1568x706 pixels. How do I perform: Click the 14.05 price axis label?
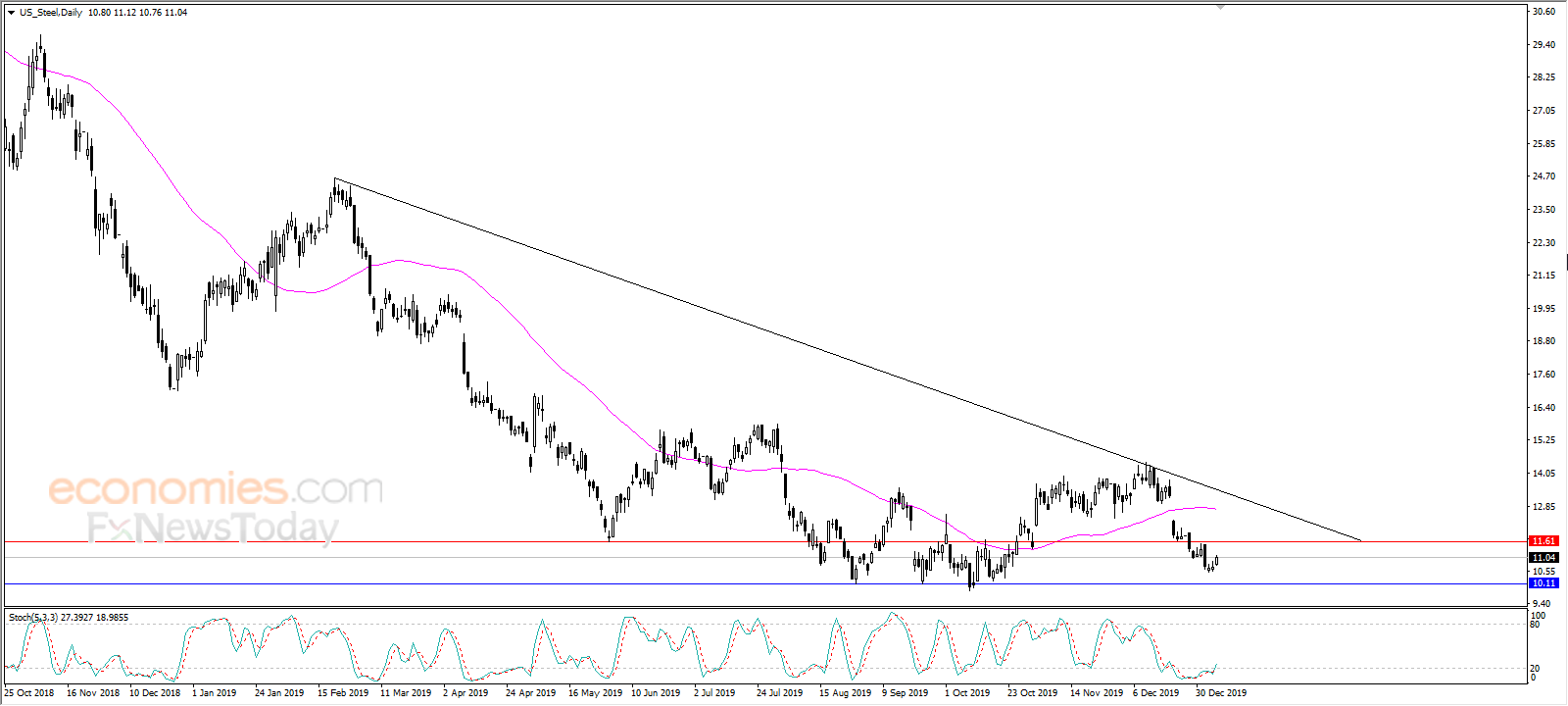(x=1543, y=474)
